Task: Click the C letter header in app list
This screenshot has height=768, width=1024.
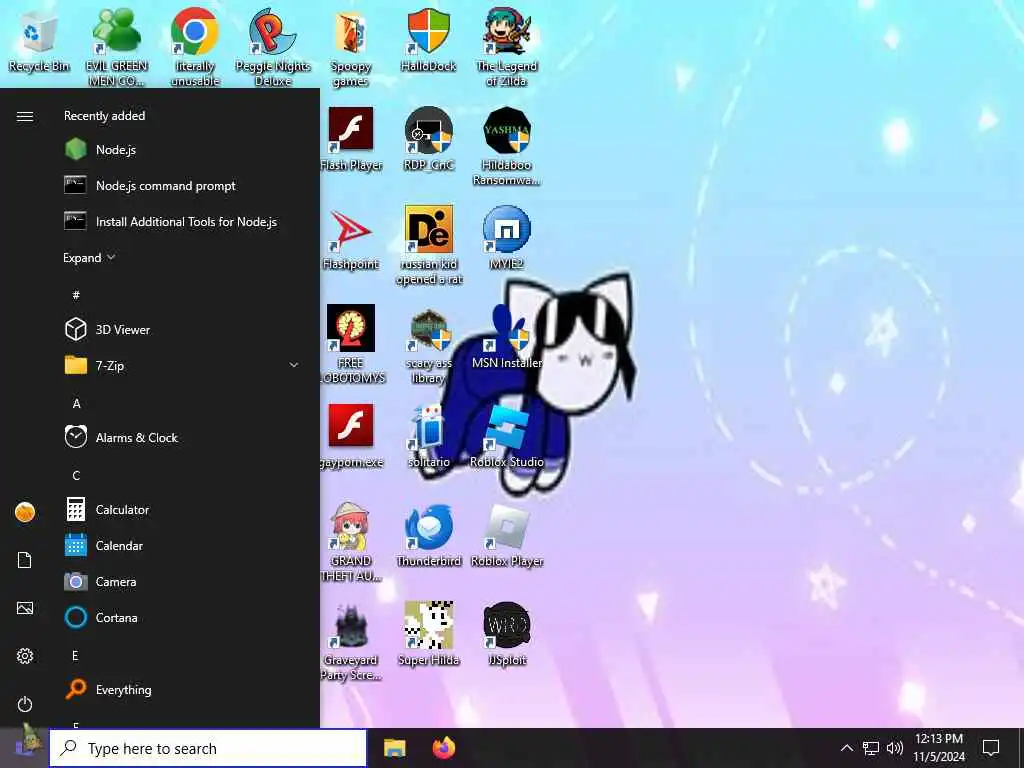Action: coord(76,475)
